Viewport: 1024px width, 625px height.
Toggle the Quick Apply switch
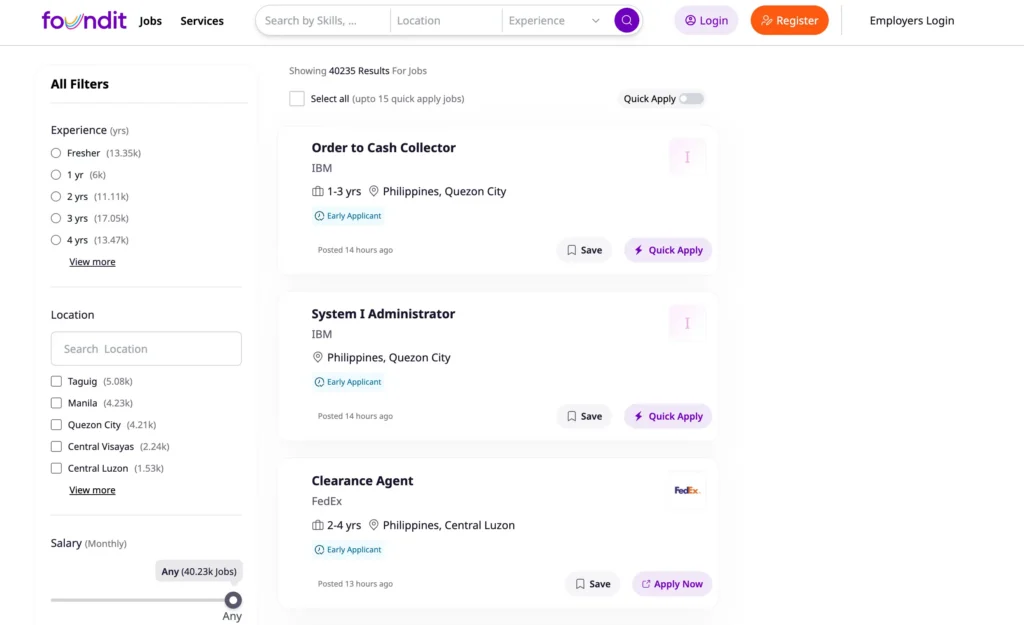point(691,99)
